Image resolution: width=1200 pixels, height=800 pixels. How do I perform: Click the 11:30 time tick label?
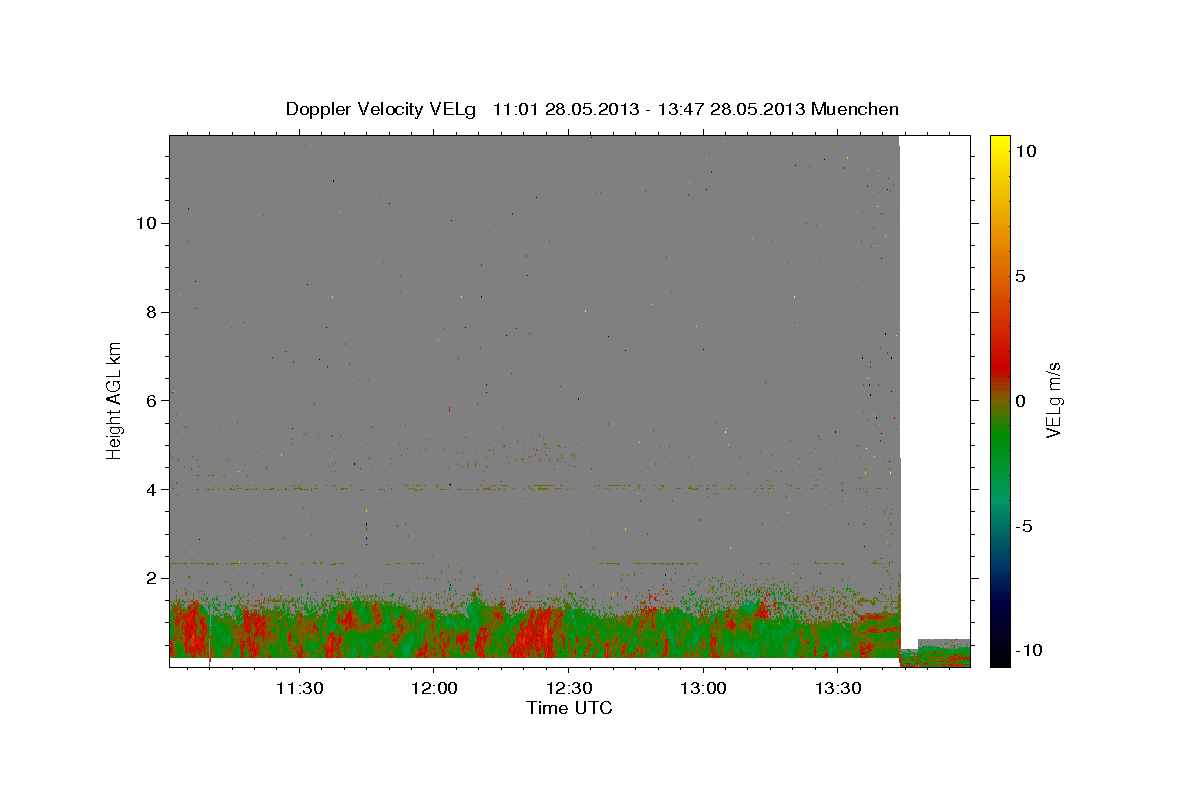tap(299, 688)
